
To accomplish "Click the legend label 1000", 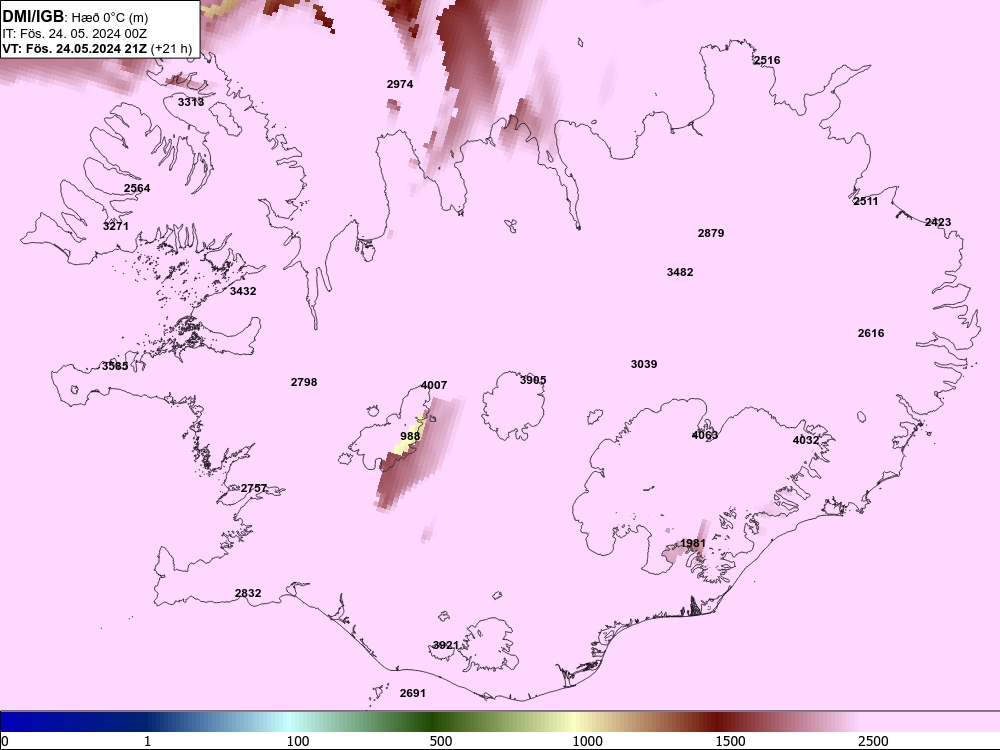I will click(x=587, y=741).
